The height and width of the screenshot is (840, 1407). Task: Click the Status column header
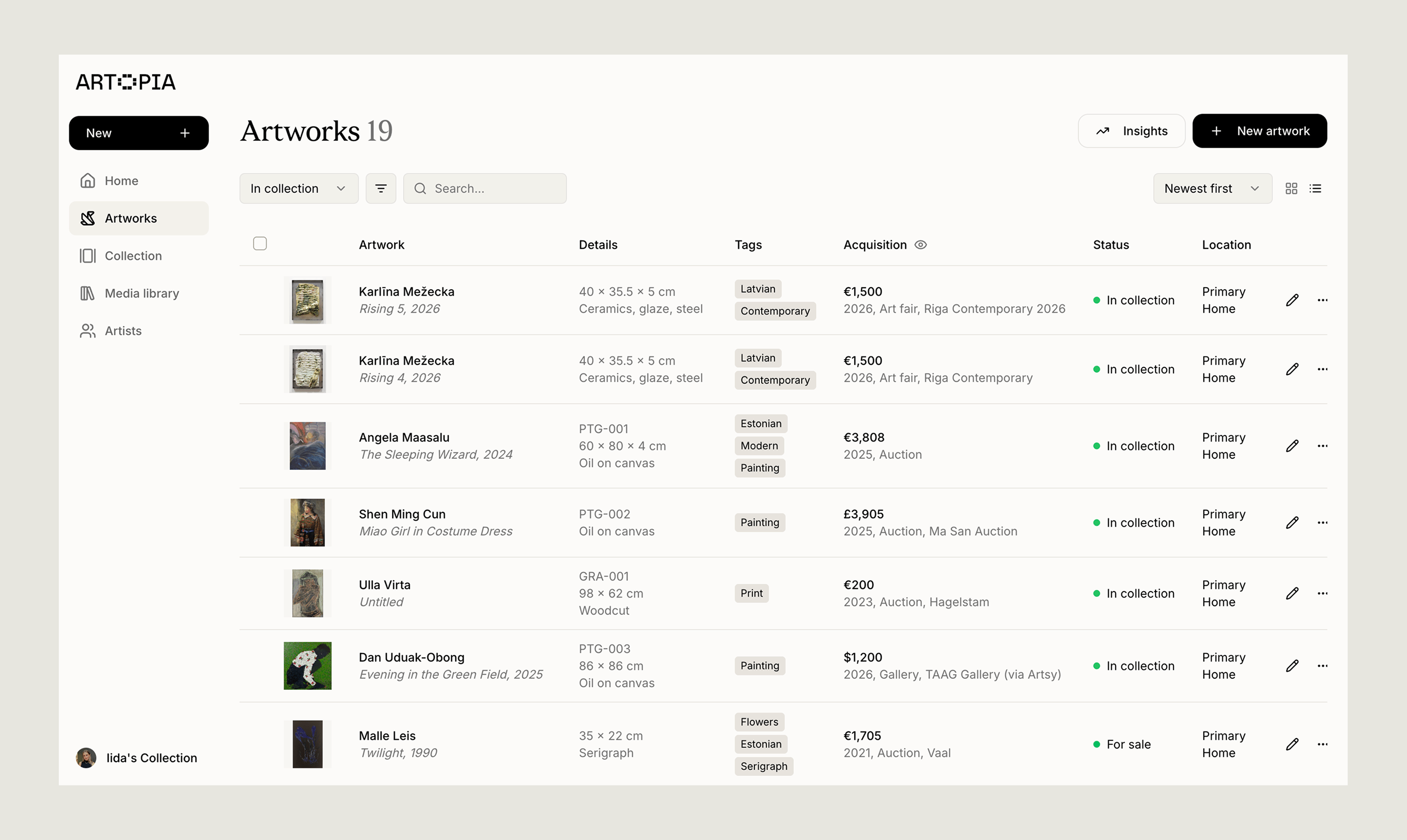tap(1110, 245)
